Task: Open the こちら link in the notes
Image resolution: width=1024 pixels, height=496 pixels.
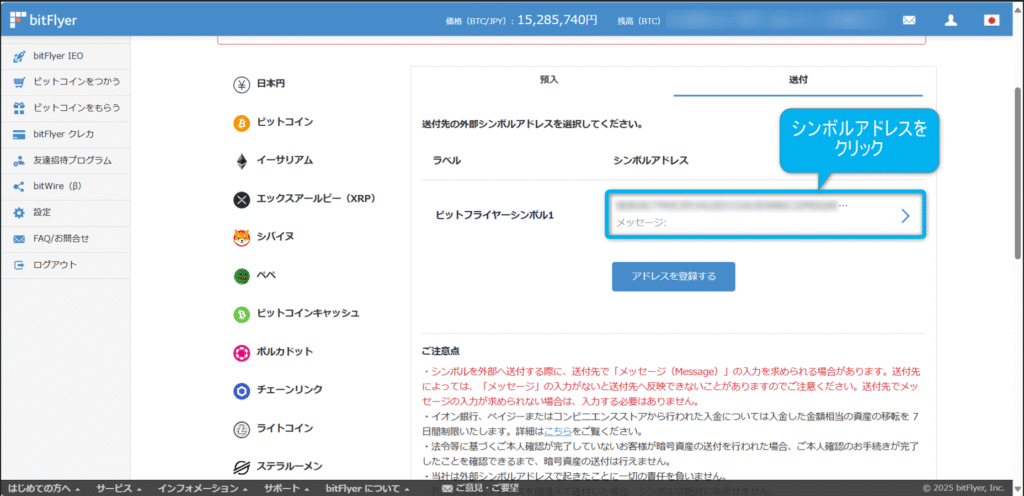Action: (x=558, y=432)
